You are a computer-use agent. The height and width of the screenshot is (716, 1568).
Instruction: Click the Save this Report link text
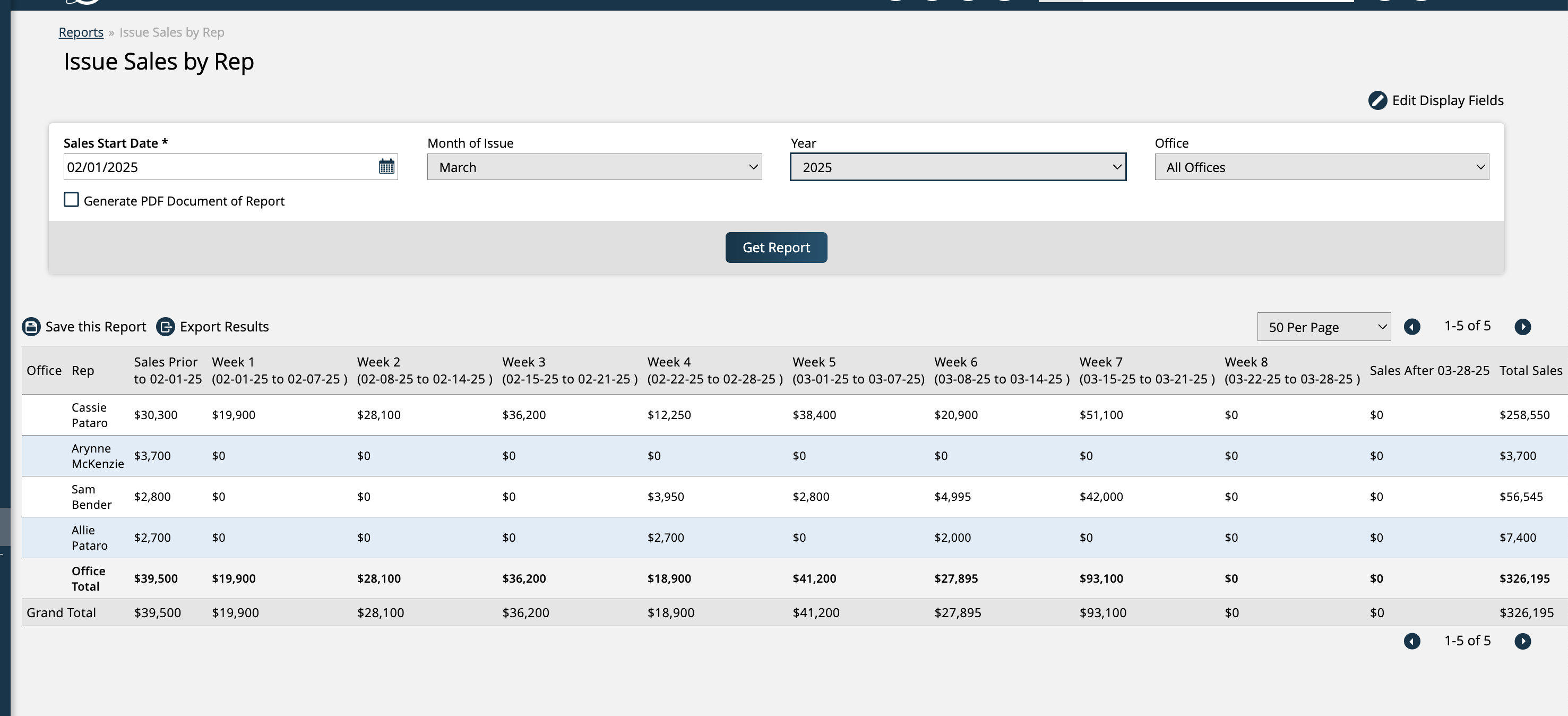(x=96, y=327)
